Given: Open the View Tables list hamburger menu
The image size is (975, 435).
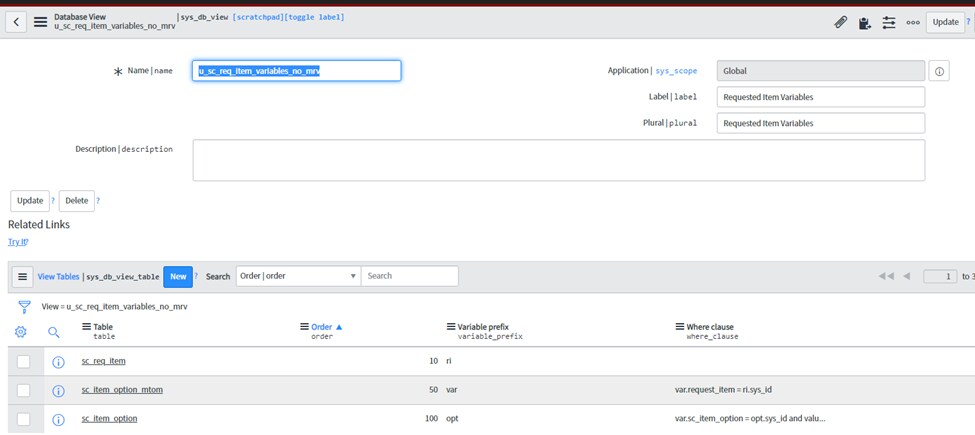Looking at the screenshot, I should (x=22, y=276).
